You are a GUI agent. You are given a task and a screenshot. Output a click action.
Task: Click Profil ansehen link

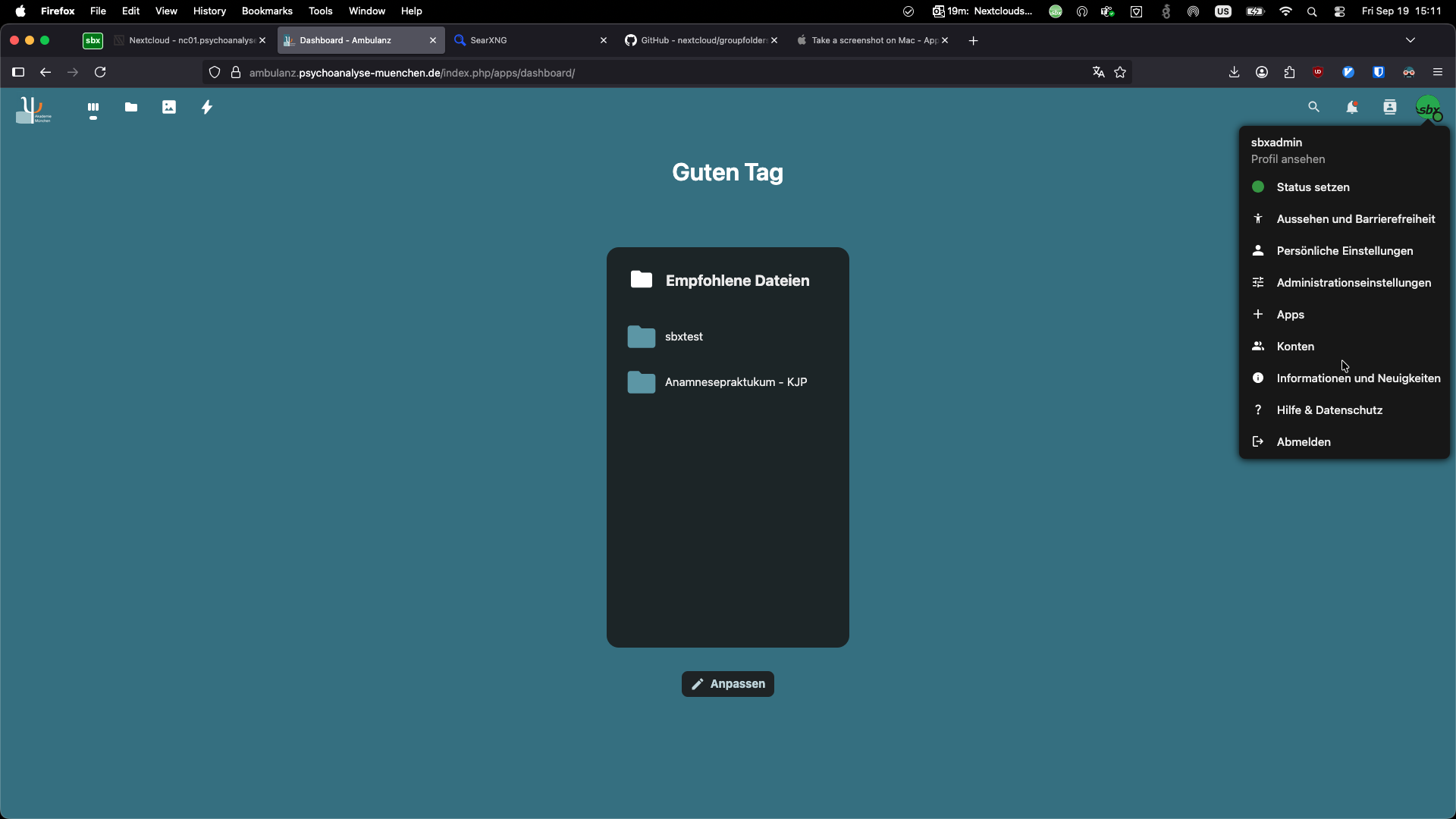1288,159
